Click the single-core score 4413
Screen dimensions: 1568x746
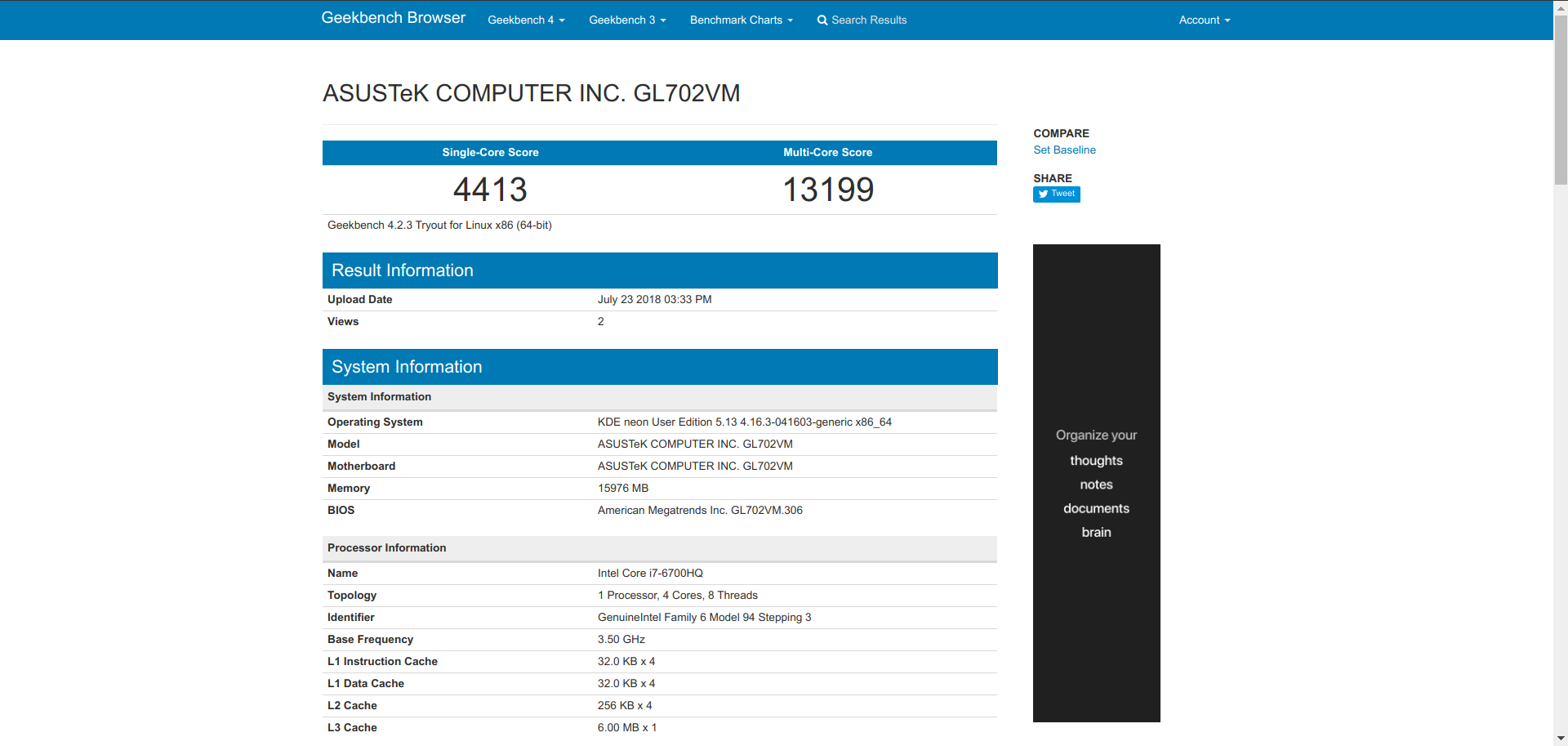(x=490, y=190)
